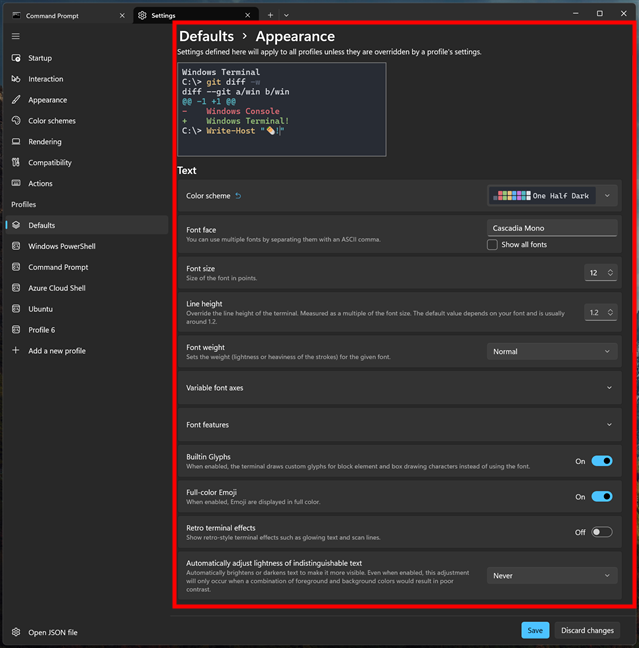Viewport: 639px width, 648px height.
Task: Select the Settings tab
Action: tap(196, 15)
